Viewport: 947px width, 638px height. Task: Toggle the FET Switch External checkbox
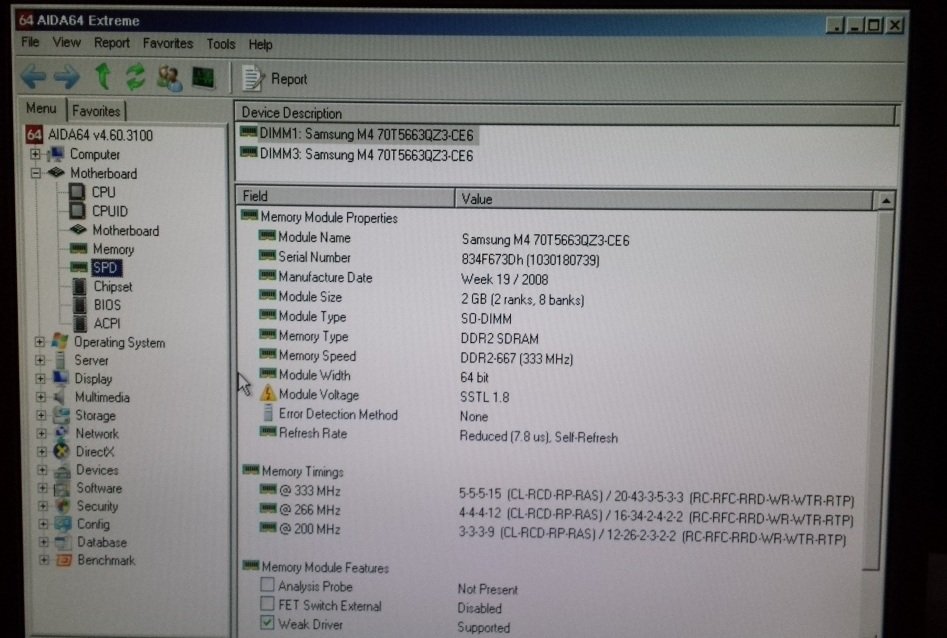point(267,604)
